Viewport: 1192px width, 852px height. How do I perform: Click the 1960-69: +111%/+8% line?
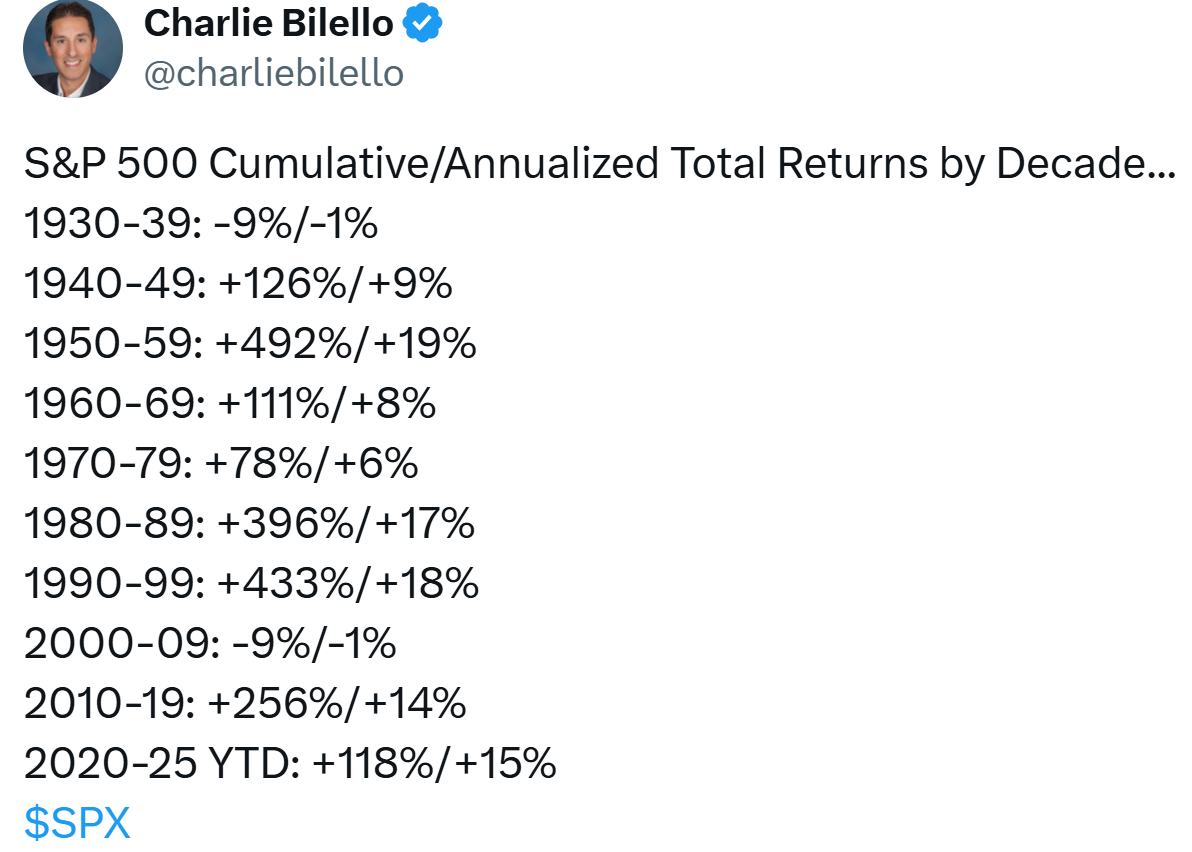pos(230,405)
